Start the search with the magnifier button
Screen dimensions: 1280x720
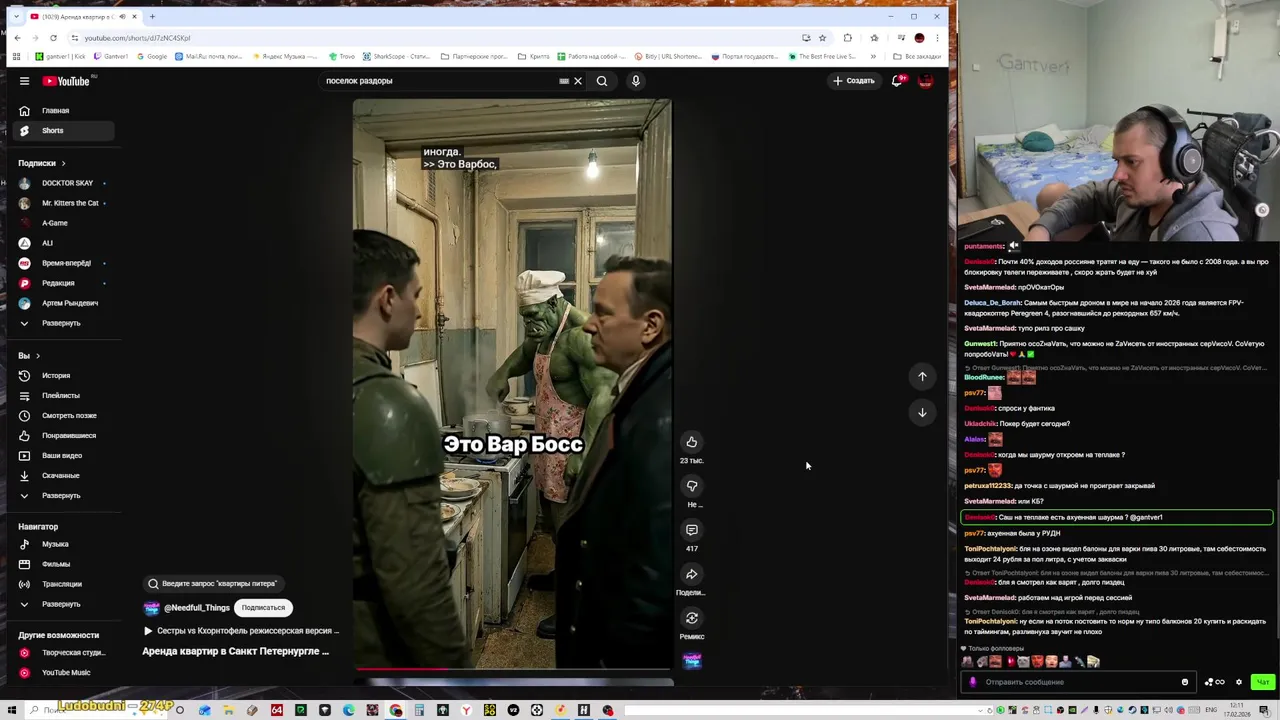click(602, 81)
